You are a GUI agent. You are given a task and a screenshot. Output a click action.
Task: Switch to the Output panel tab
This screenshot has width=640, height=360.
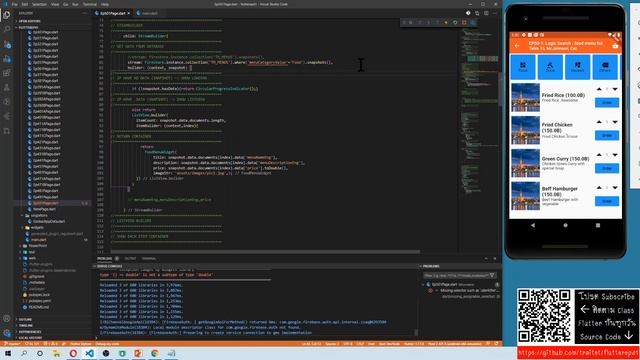(130, 258)
